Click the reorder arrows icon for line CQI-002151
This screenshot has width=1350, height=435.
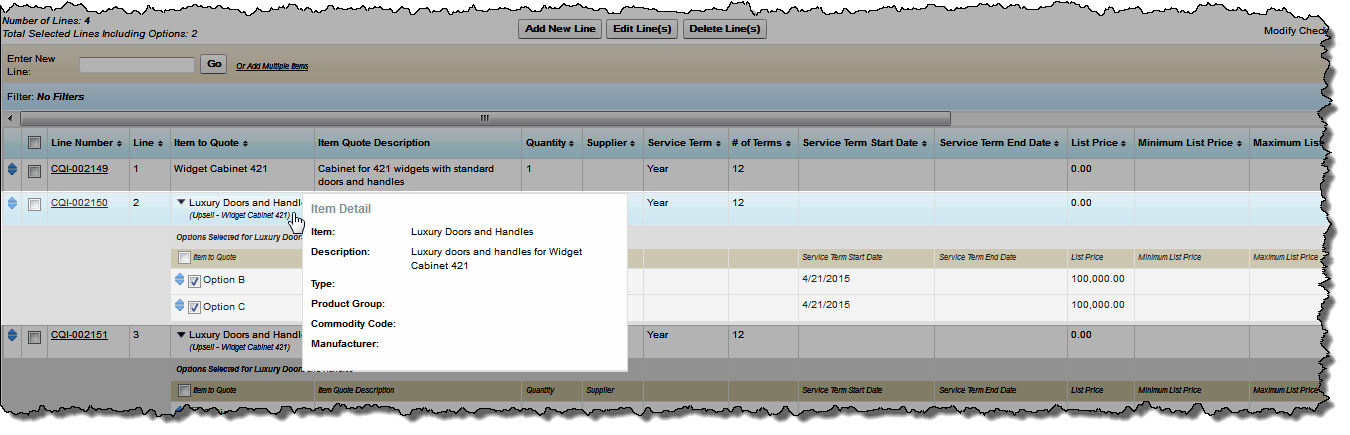point(12,336)
